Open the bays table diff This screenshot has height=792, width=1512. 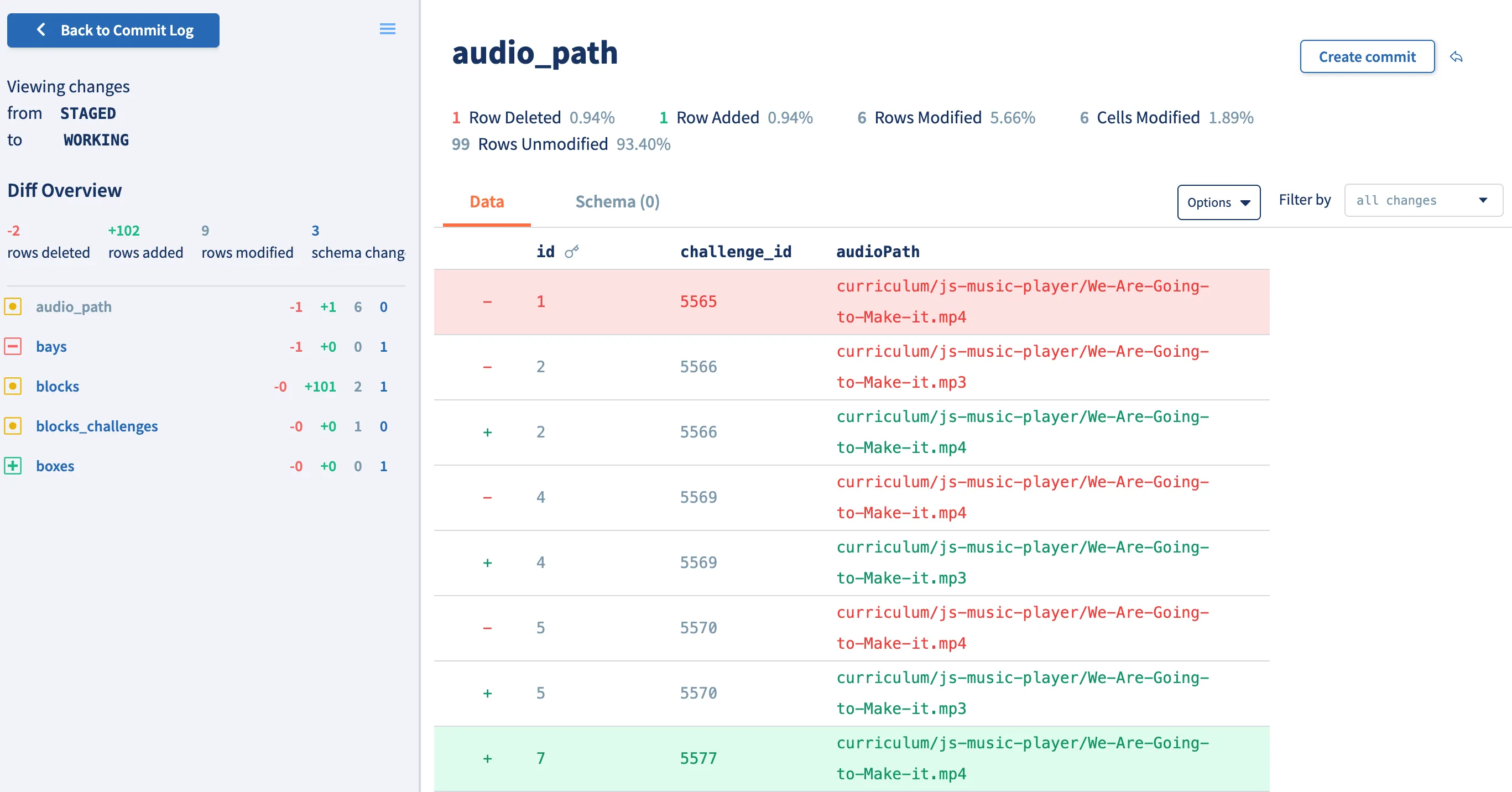(51, 346)
